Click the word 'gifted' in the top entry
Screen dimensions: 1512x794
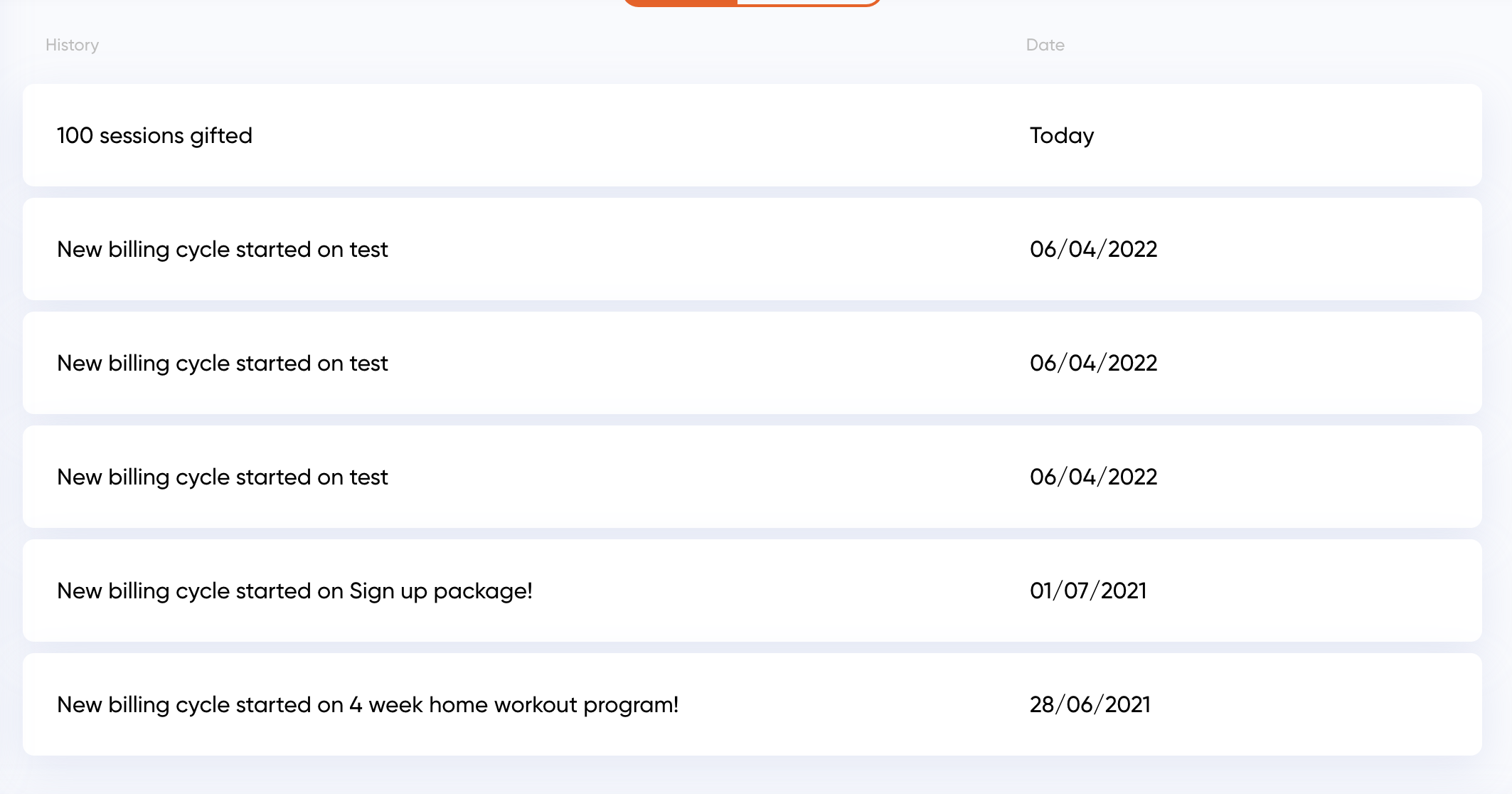(221, 136)
